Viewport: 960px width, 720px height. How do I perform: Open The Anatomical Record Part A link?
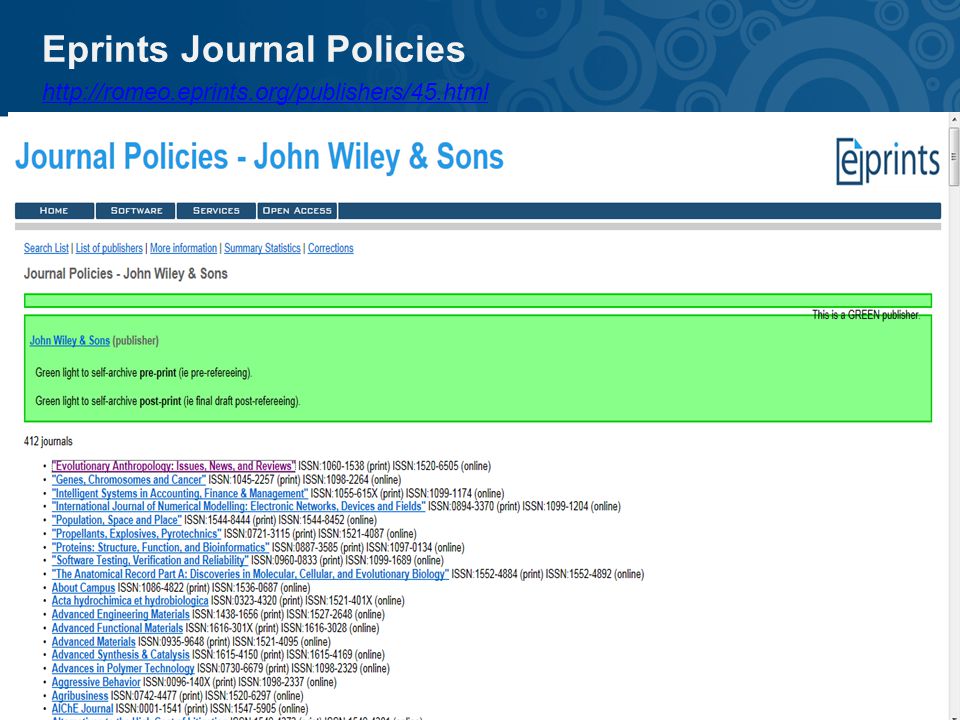(250, 574)
